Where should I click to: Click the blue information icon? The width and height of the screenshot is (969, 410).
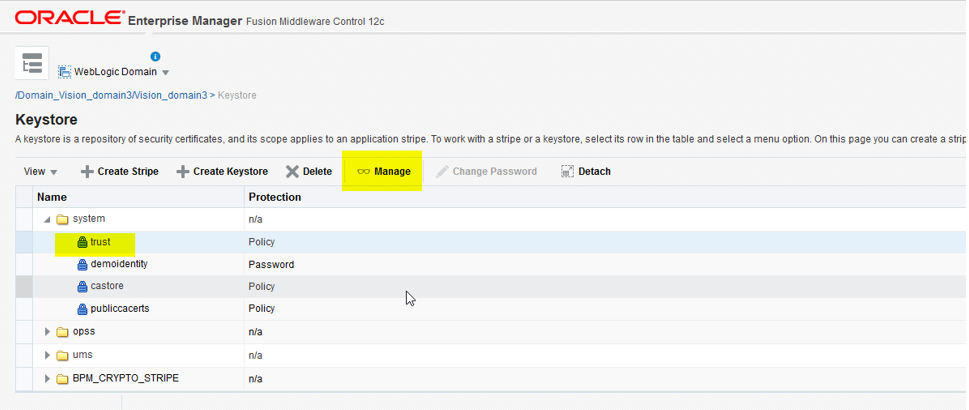pos(156,56)
